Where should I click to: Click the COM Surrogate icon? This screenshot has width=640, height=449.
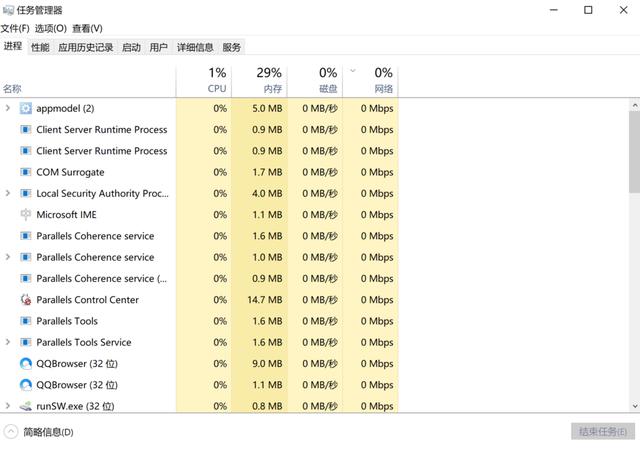point(25,172)
